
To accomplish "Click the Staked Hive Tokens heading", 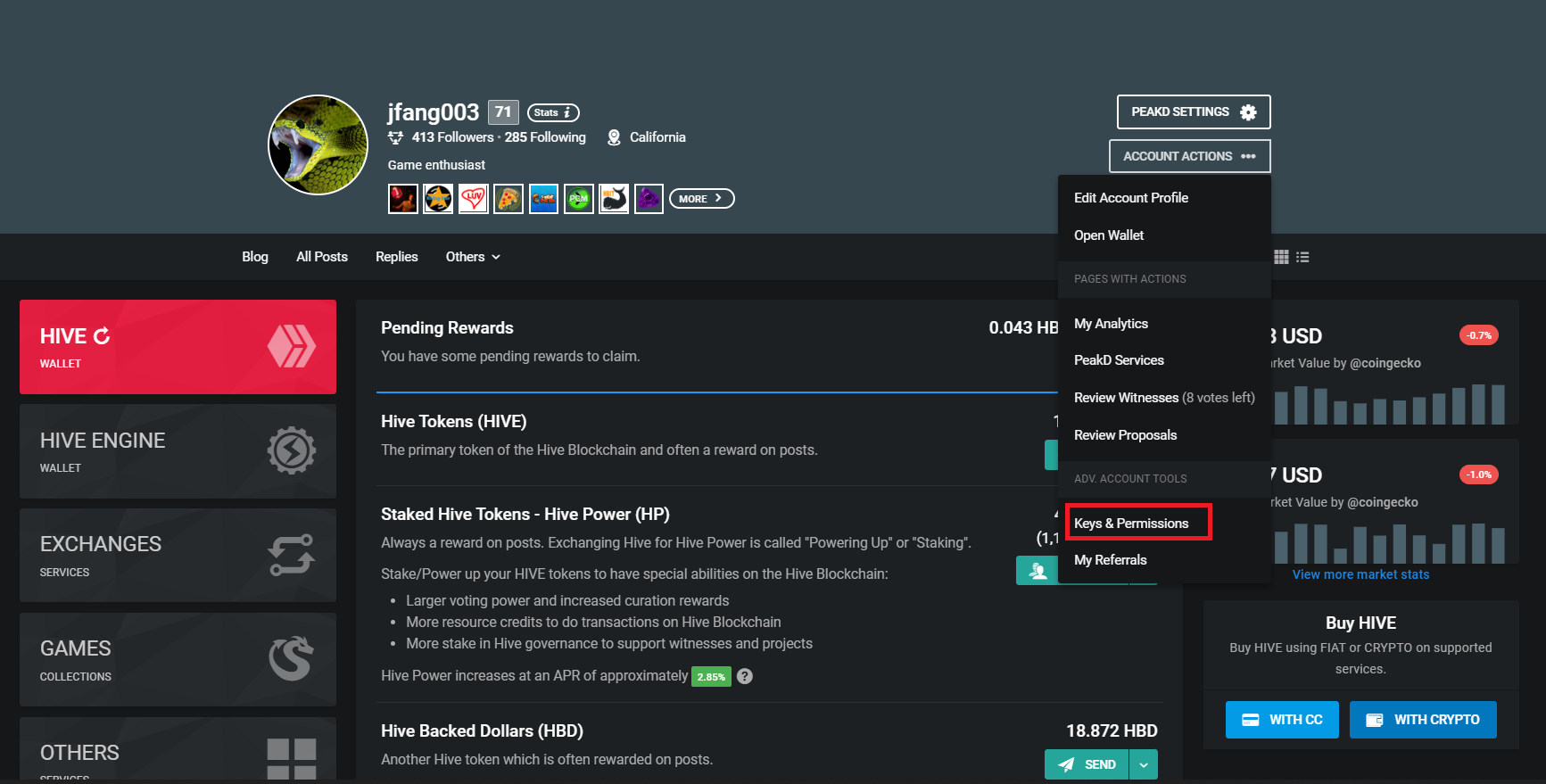I will tap(525, 514).
